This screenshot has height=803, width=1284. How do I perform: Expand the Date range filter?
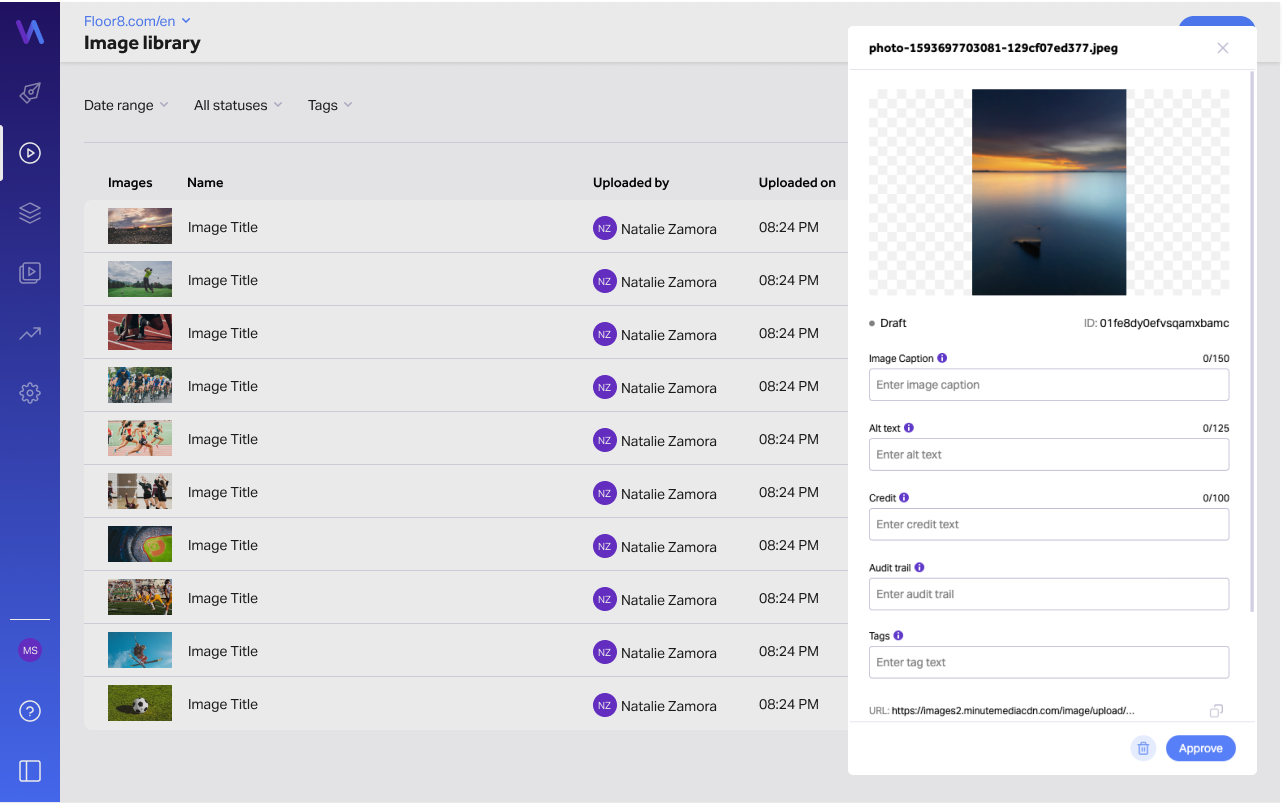pyautogui.click(x=126, y=105)
